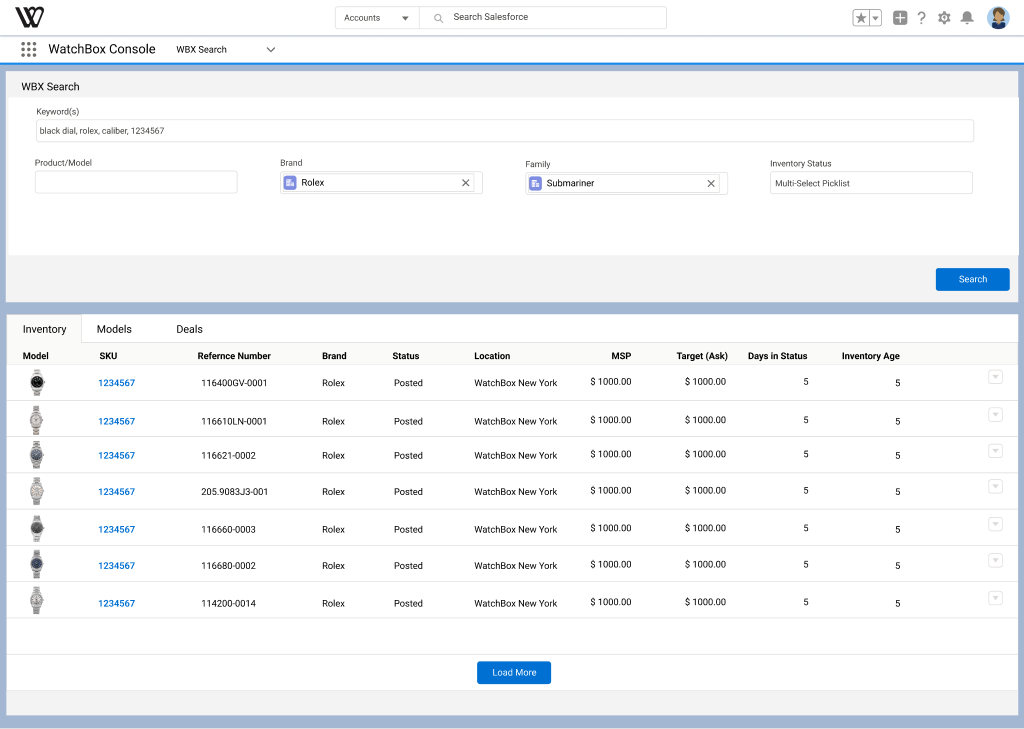Click watch thumbnail in 116680-0002 row

pos(37,564)
